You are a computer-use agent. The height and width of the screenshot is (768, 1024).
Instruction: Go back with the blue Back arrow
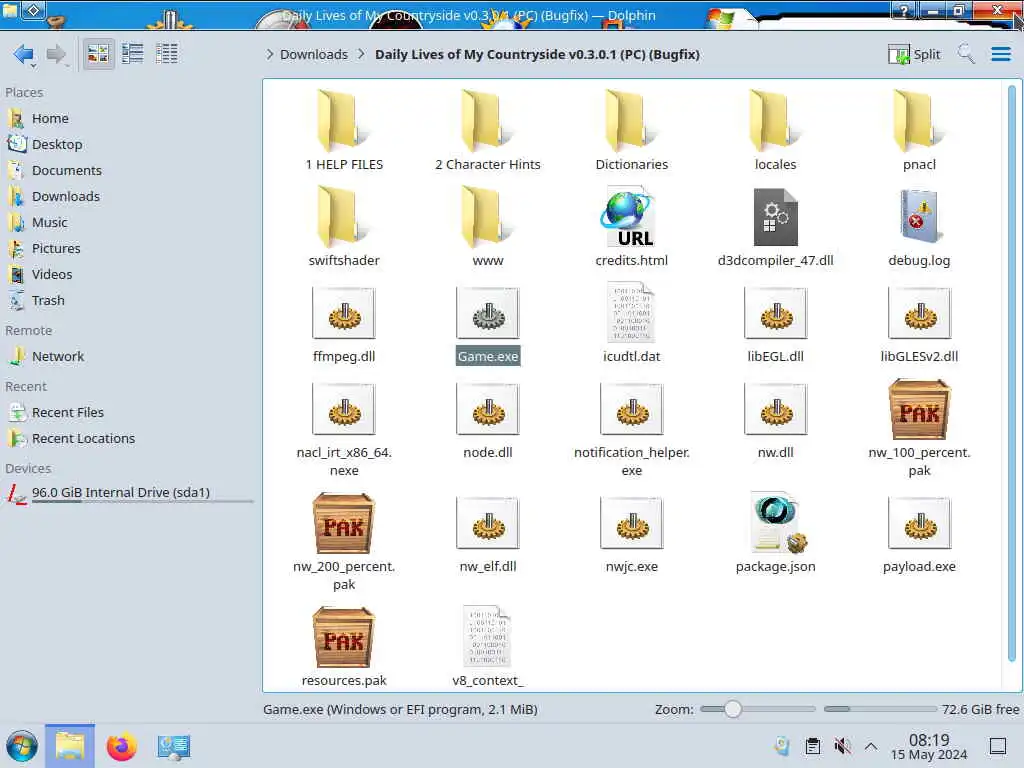click(24, 54)
